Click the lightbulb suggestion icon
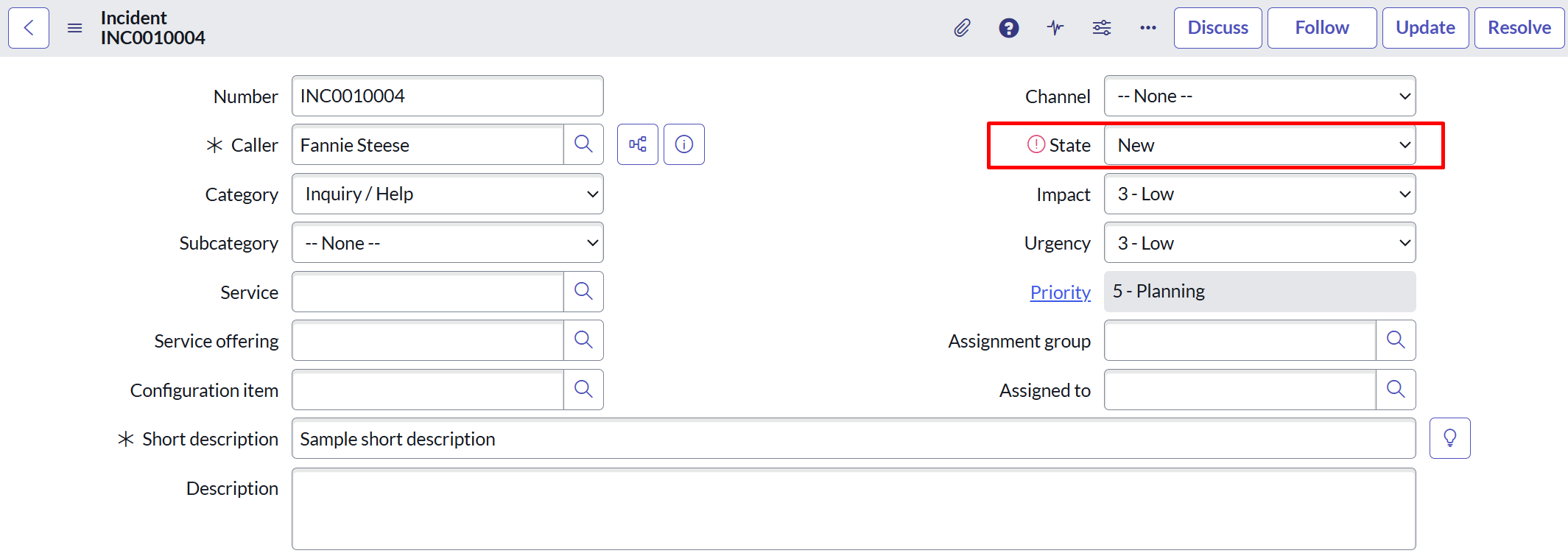1568x556 pixels. 1449,438
